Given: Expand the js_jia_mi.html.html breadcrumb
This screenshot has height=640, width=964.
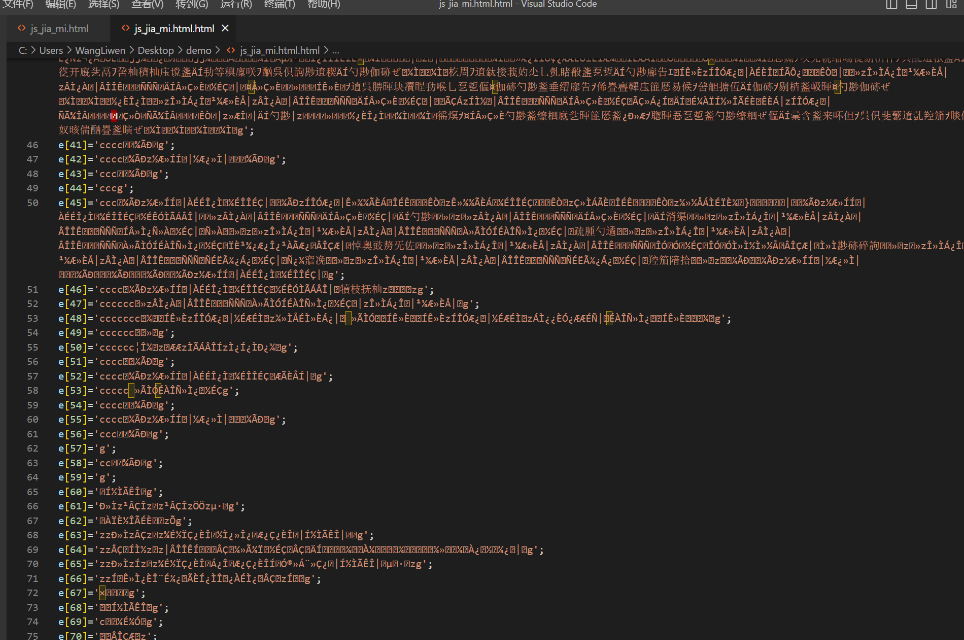Looking at the screenshot, I should (280, 50).
